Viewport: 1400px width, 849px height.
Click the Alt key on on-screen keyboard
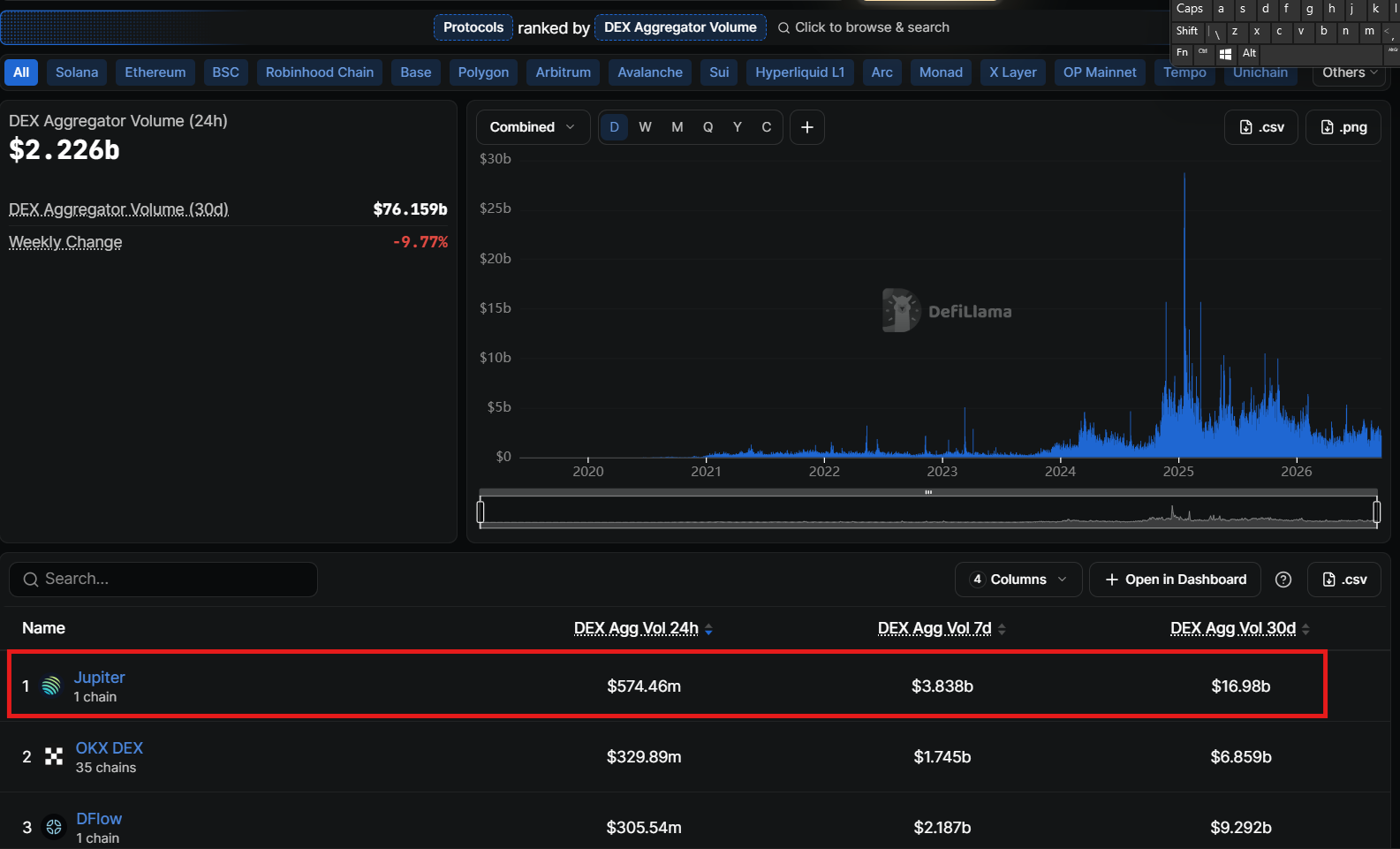1249,54
